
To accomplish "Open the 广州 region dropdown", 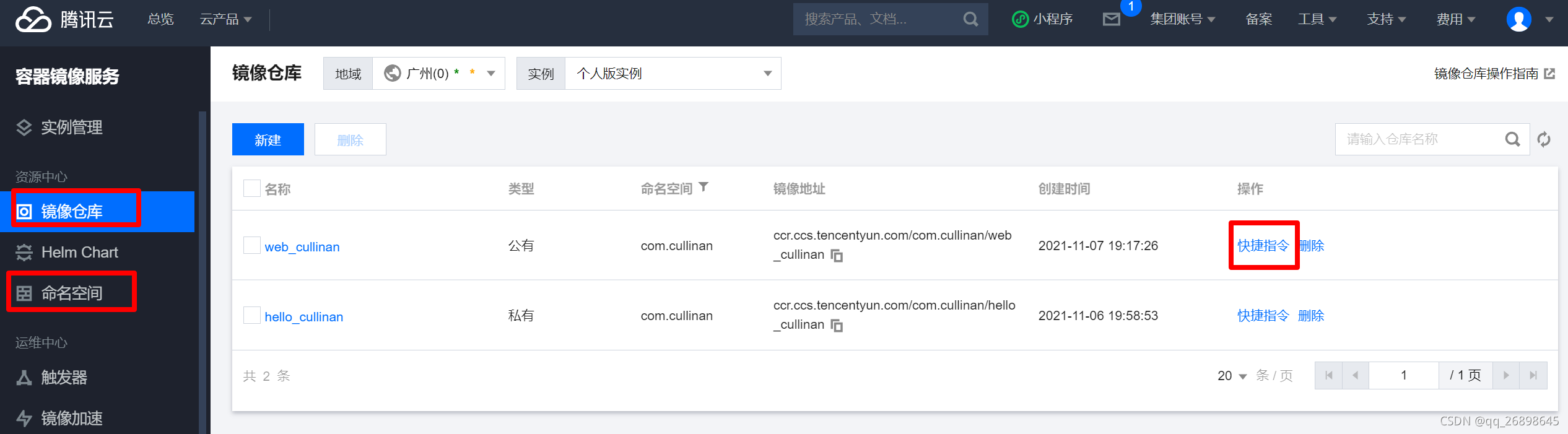I will (x=438, y=74).
